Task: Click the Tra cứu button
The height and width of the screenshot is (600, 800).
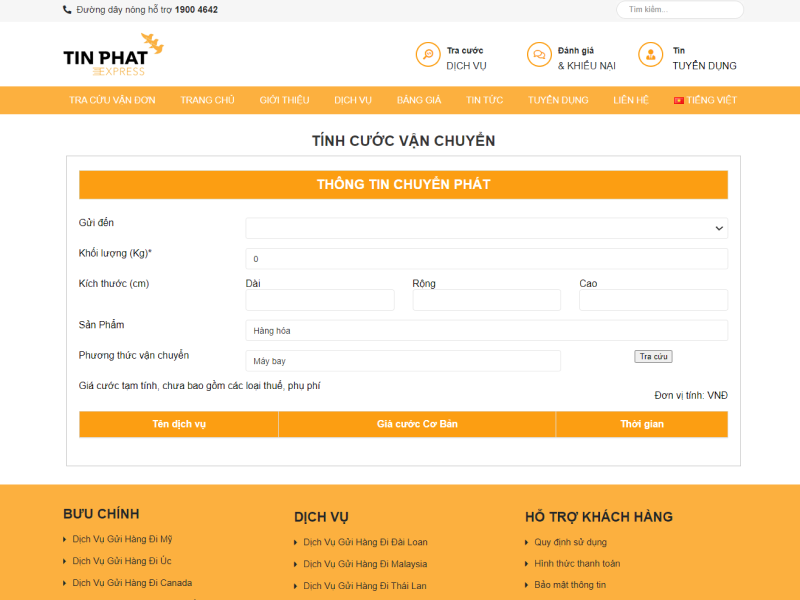Action: 653,356
